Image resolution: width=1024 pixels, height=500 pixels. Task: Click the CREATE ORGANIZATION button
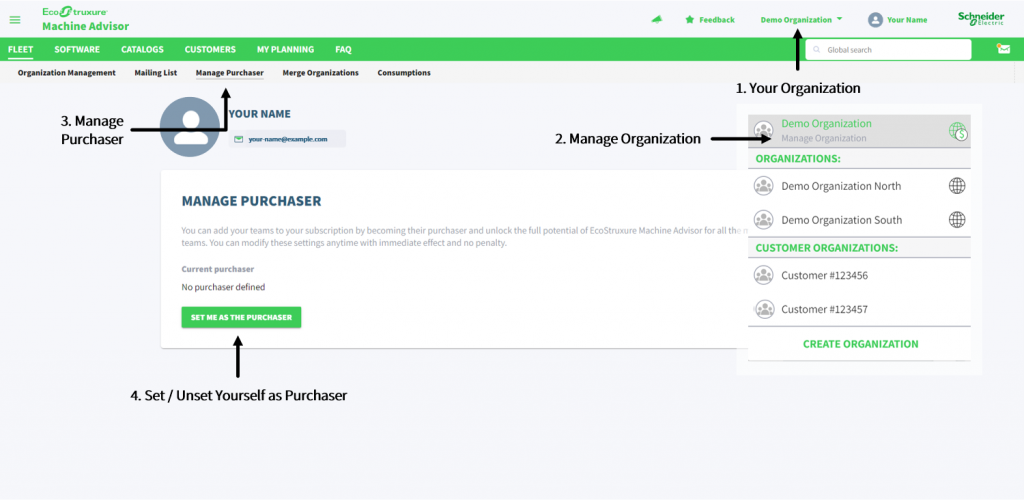860,344
